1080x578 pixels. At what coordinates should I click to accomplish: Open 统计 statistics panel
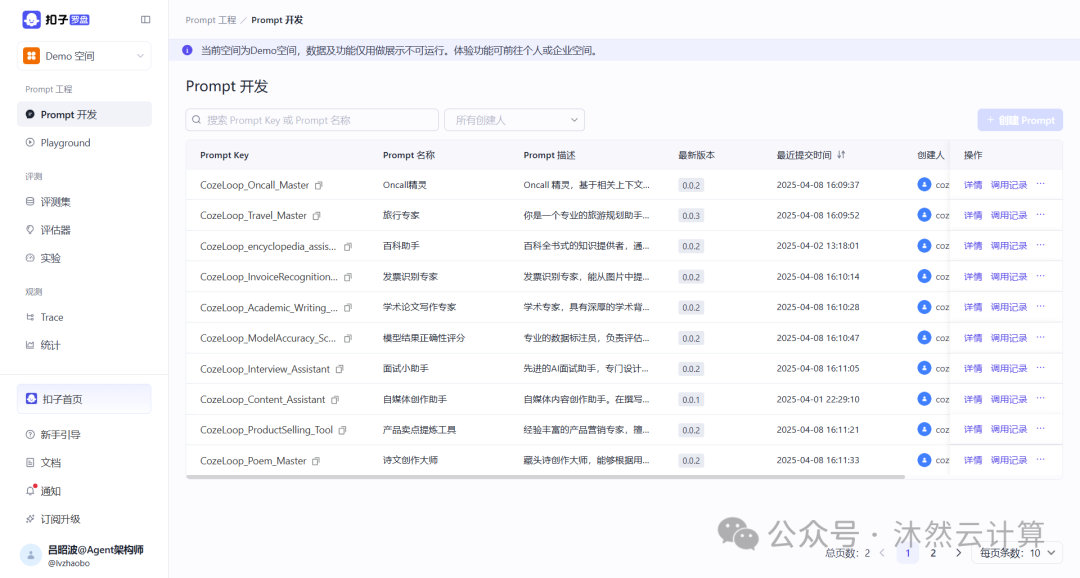point(45,345)
